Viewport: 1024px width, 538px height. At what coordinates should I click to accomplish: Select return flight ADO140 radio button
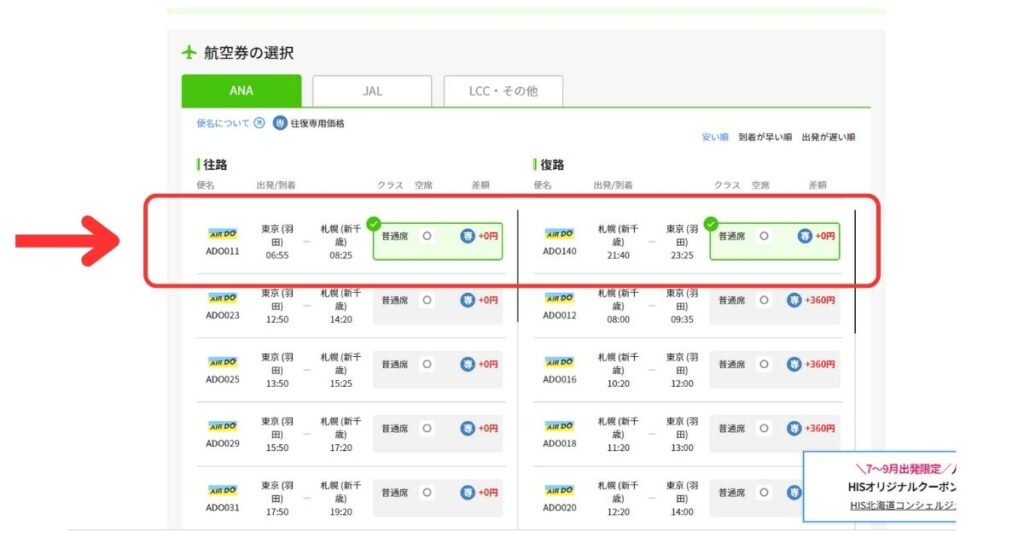[763, 236]
